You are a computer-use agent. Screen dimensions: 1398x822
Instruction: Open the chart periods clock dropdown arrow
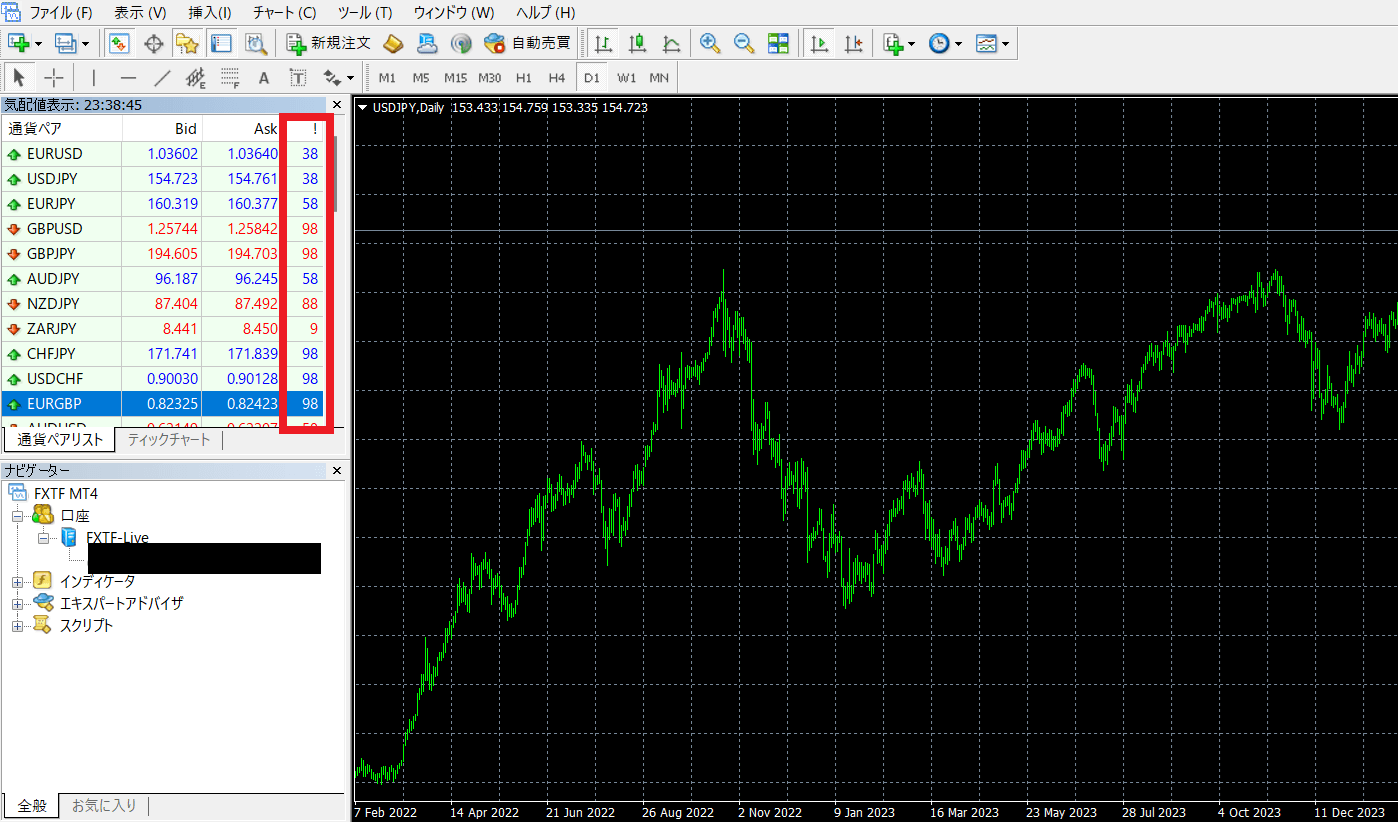pos(958,44)
